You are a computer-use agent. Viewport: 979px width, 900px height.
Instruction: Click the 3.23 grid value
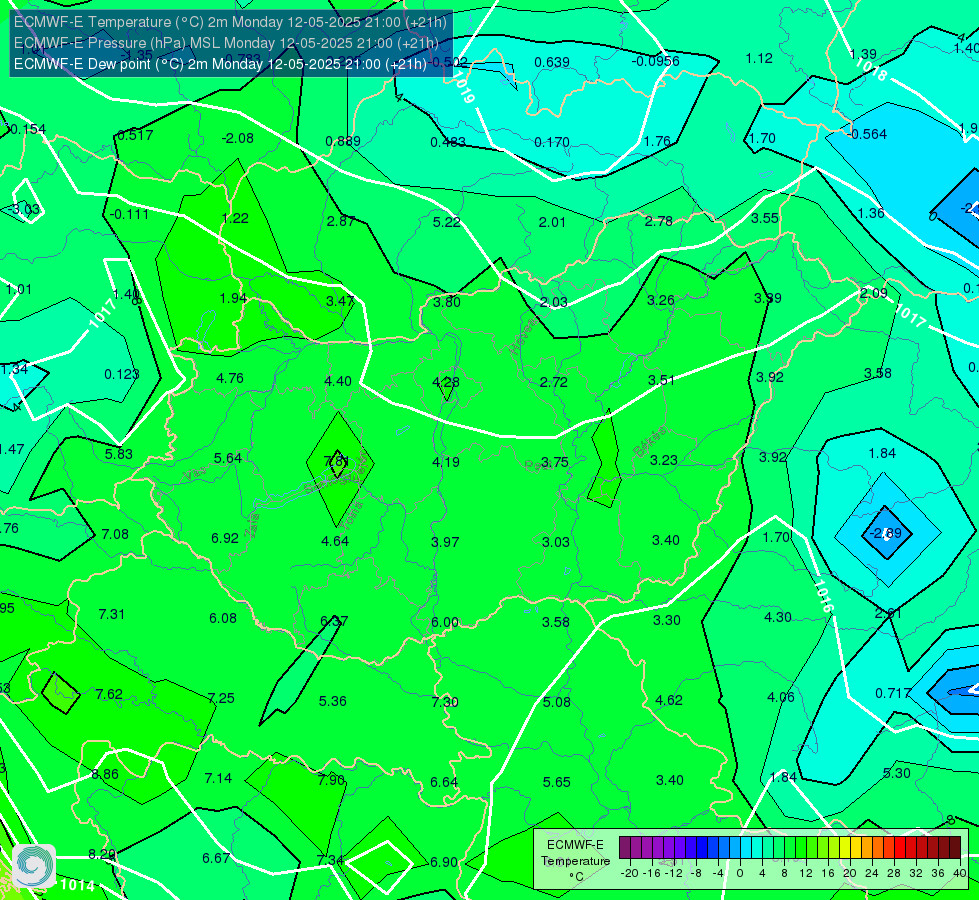[x=663, y=460]
